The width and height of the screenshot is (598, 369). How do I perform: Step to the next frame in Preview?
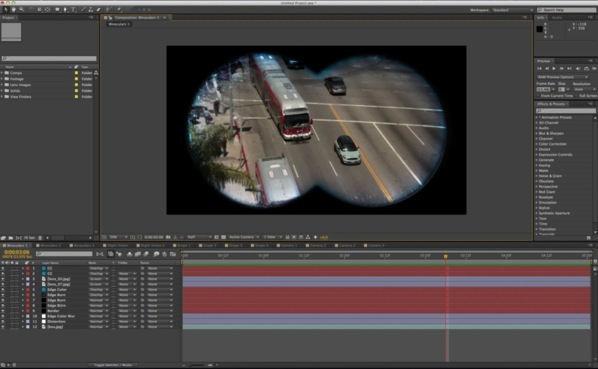[x=562, y=69]
